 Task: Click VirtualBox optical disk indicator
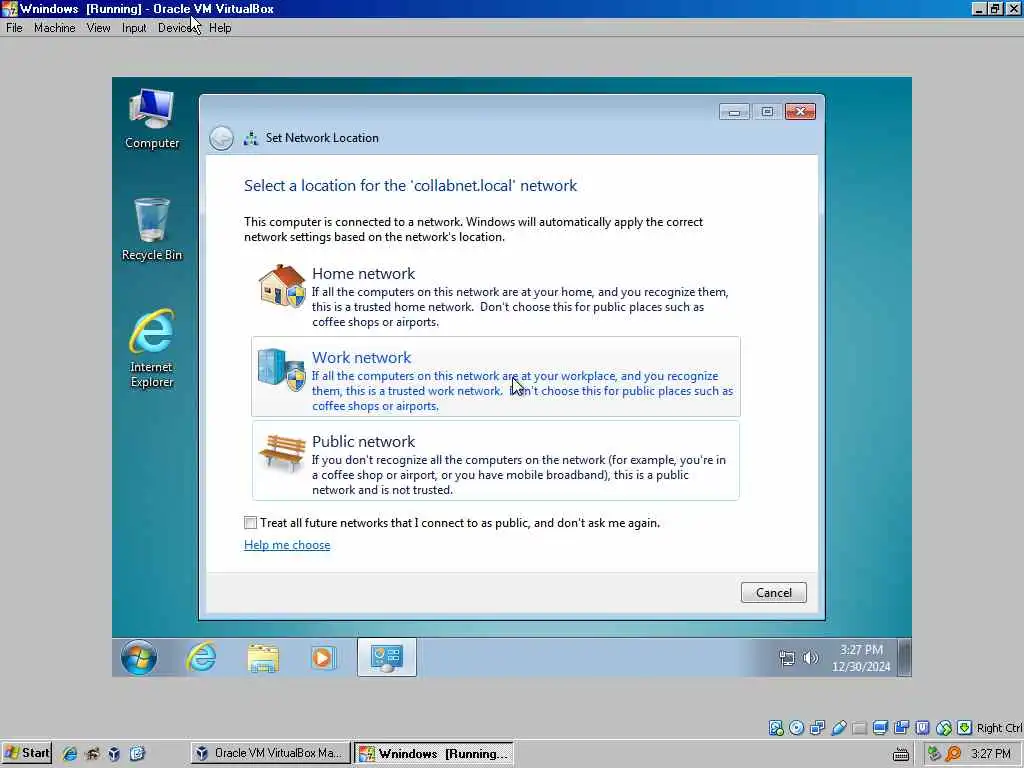797,728
